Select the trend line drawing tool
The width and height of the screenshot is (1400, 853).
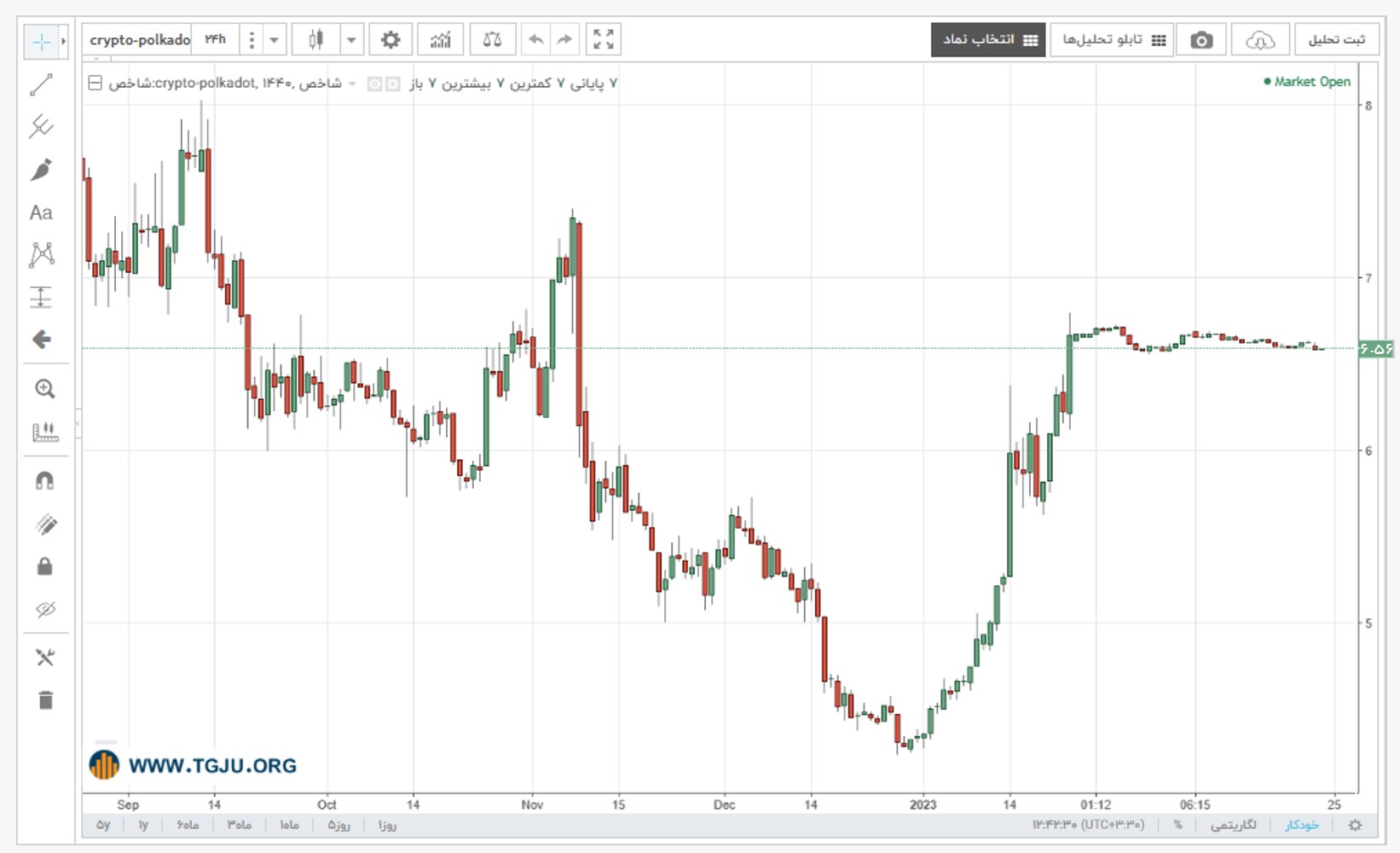(42, 84)
